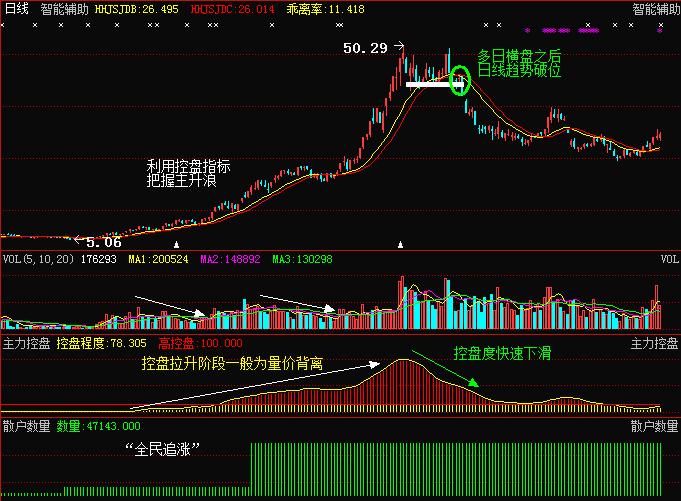The image size is (681, 501).
Task: Click the right 散户数量 panel label
Action: click(x=655, y=426)
